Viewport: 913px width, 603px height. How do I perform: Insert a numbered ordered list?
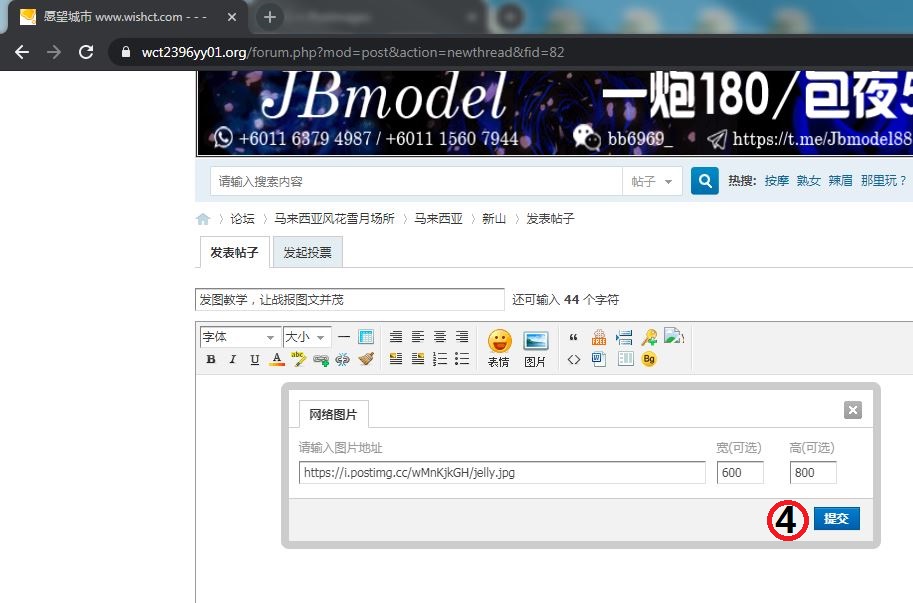440,359
